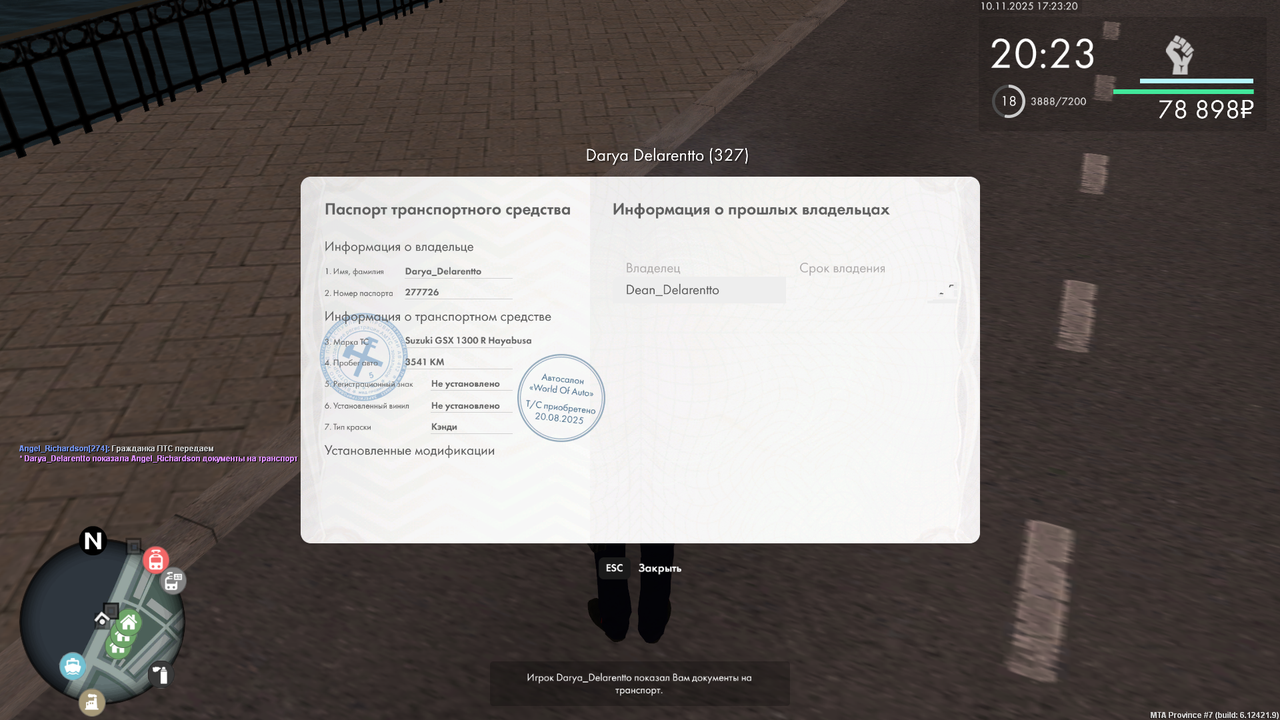This screenshot has height=720, width=1280.
Task: Click the Информация о владельце section title
Action: pos(399,247)
